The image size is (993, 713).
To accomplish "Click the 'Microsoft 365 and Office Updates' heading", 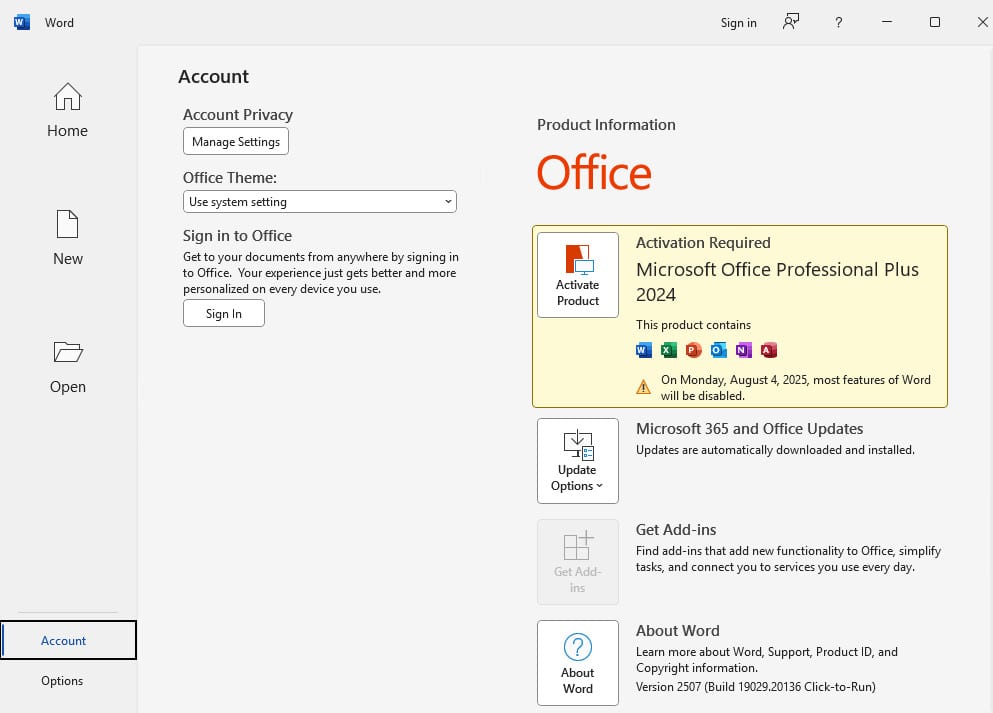I will [749, 429].
